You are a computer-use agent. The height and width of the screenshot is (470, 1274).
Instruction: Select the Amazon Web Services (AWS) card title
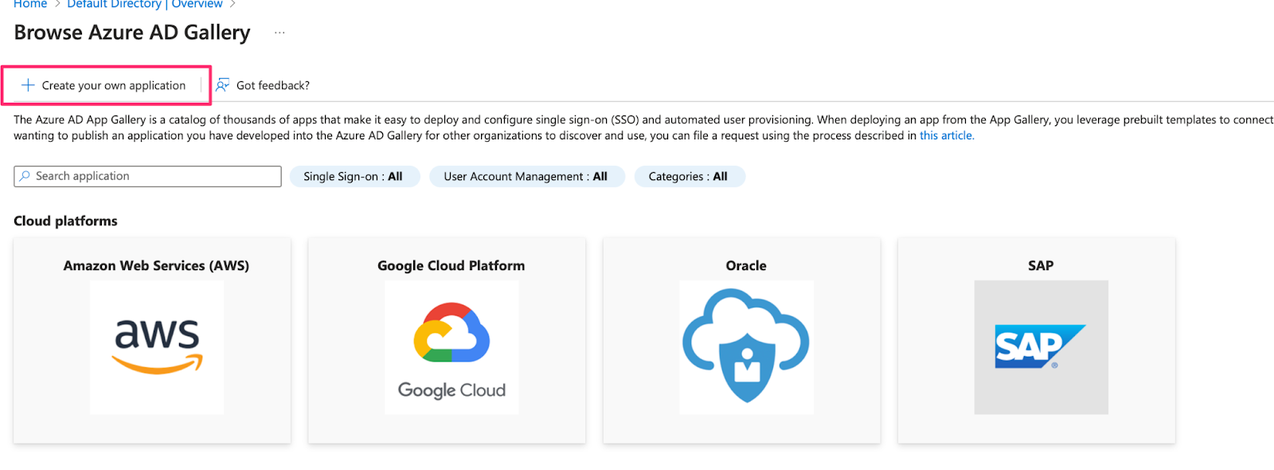156,266
